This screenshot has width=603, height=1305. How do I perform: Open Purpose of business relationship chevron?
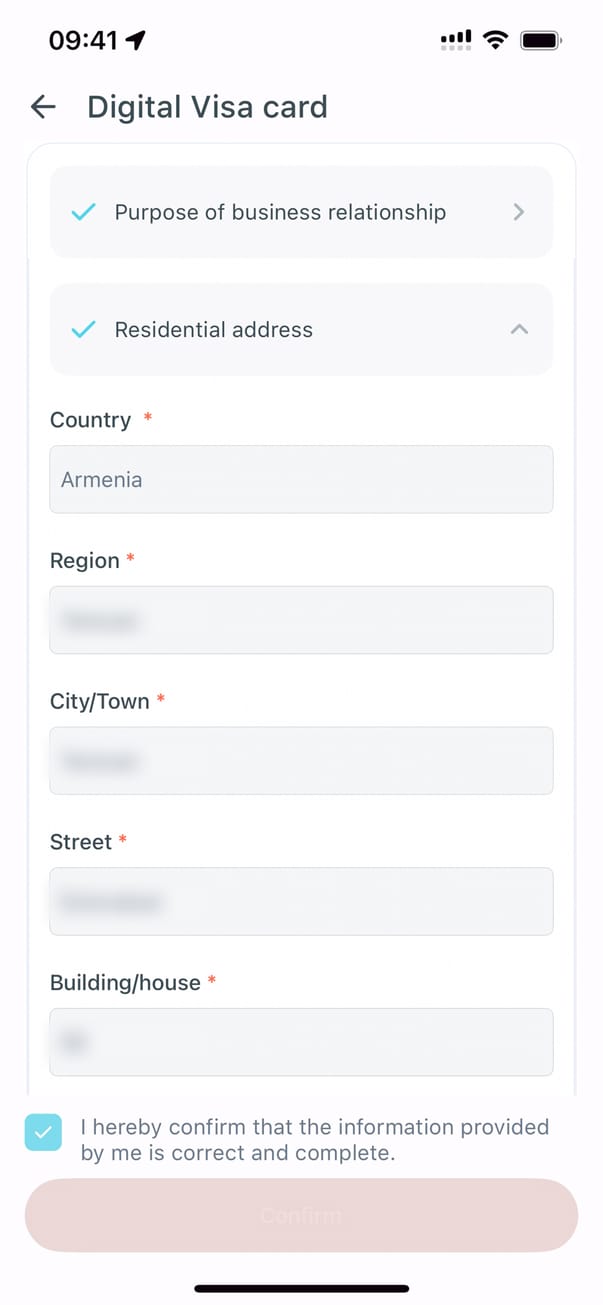click(x=518, y=212)
